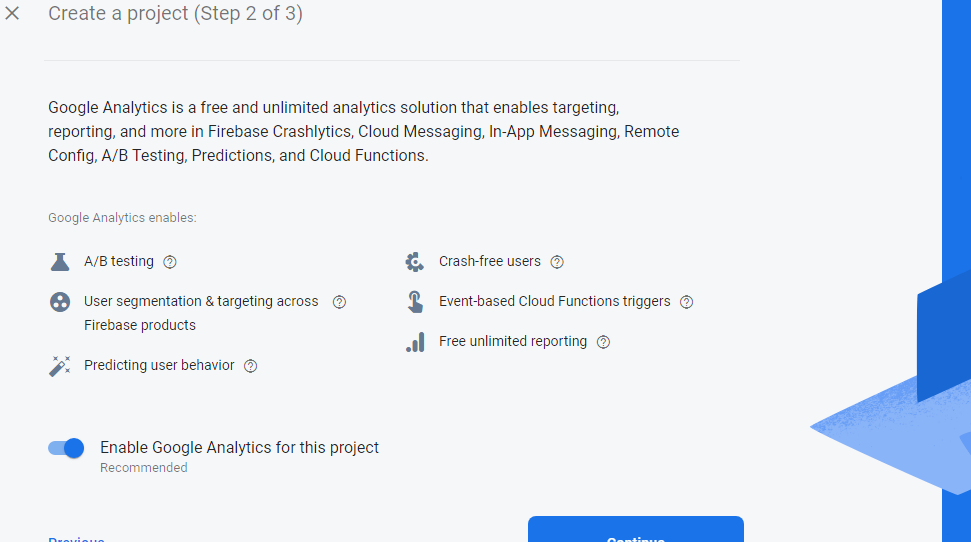
Task: Click the 'Predicting user behavior' label
Action: (x=159, y=365)
